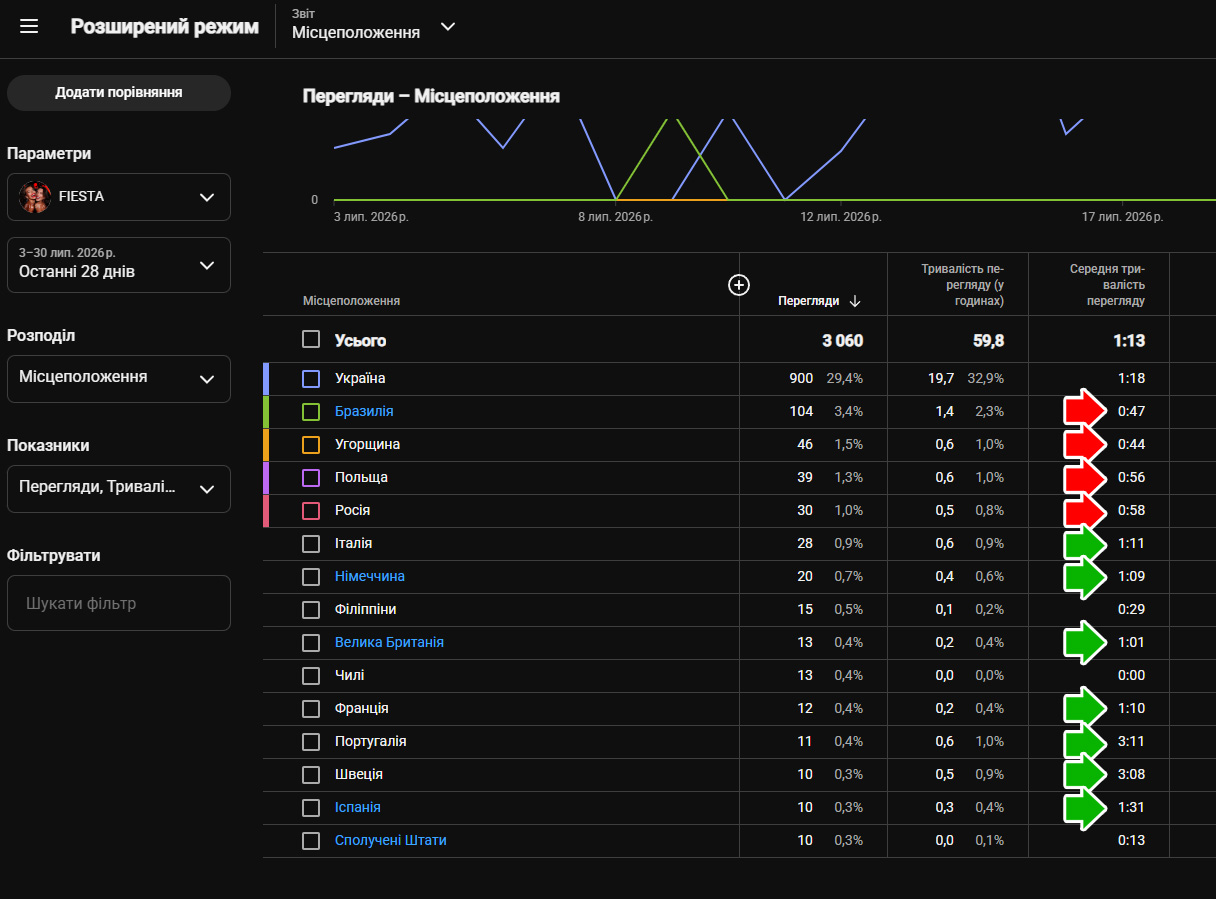1216x899 pixels.
Task: Click the 8 лип. 2026 р. chart date label
Action: pos(613,217)
